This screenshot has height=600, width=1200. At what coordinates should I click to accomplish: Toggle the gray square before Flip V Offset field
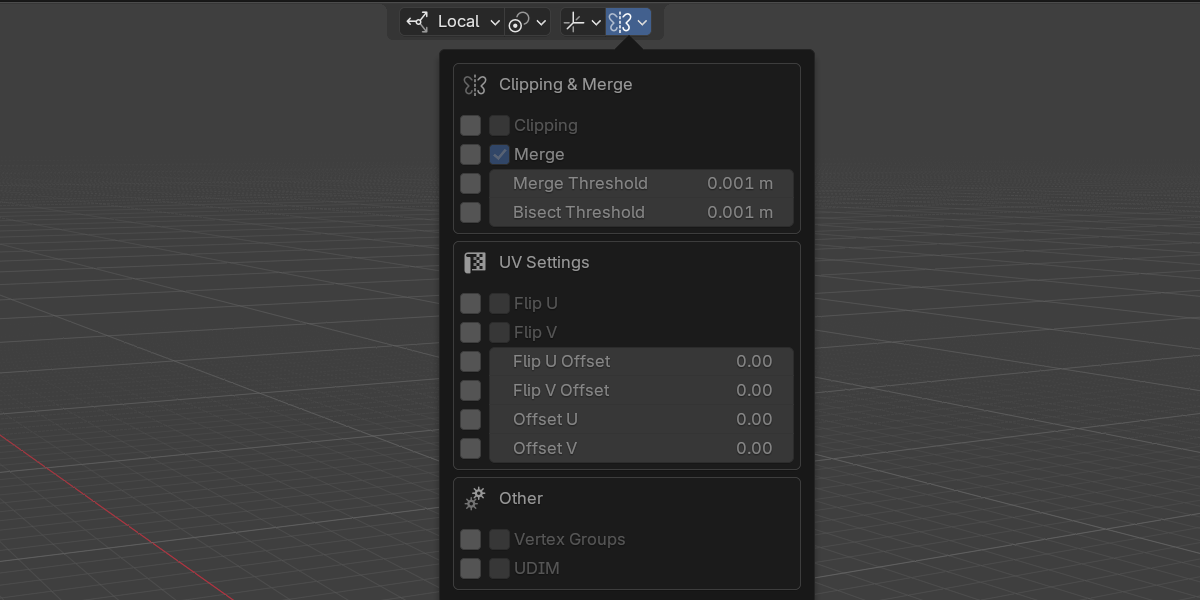click(x=471, y=391)
